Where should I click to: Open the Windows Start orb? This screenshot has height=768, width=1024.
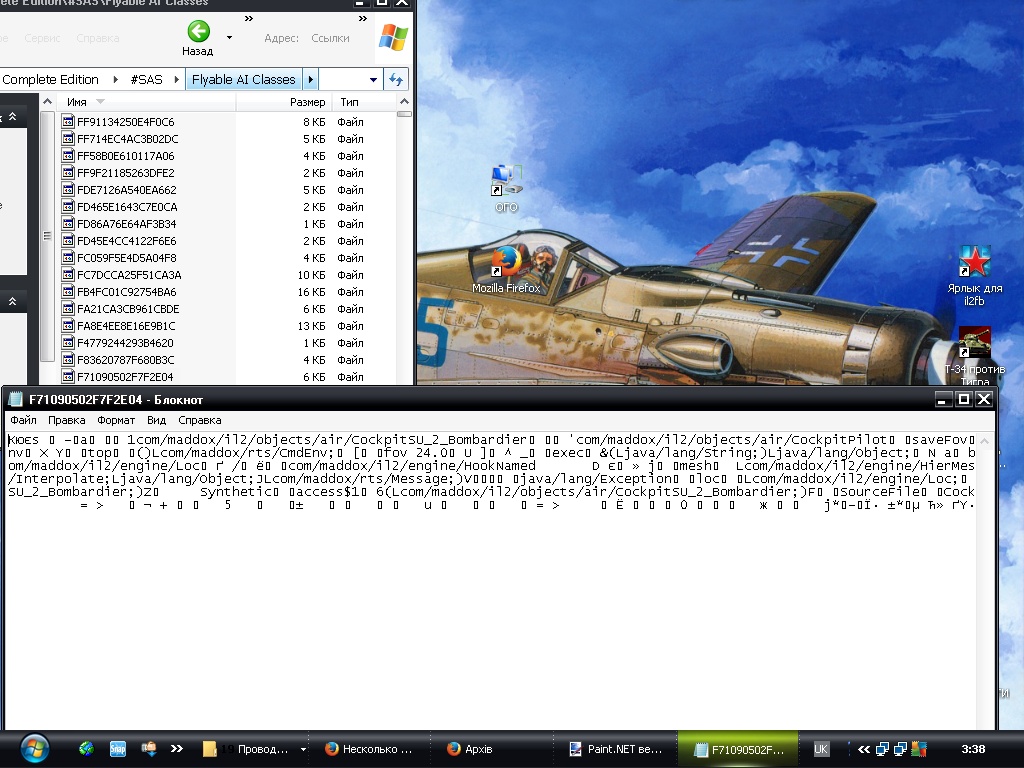34,749
